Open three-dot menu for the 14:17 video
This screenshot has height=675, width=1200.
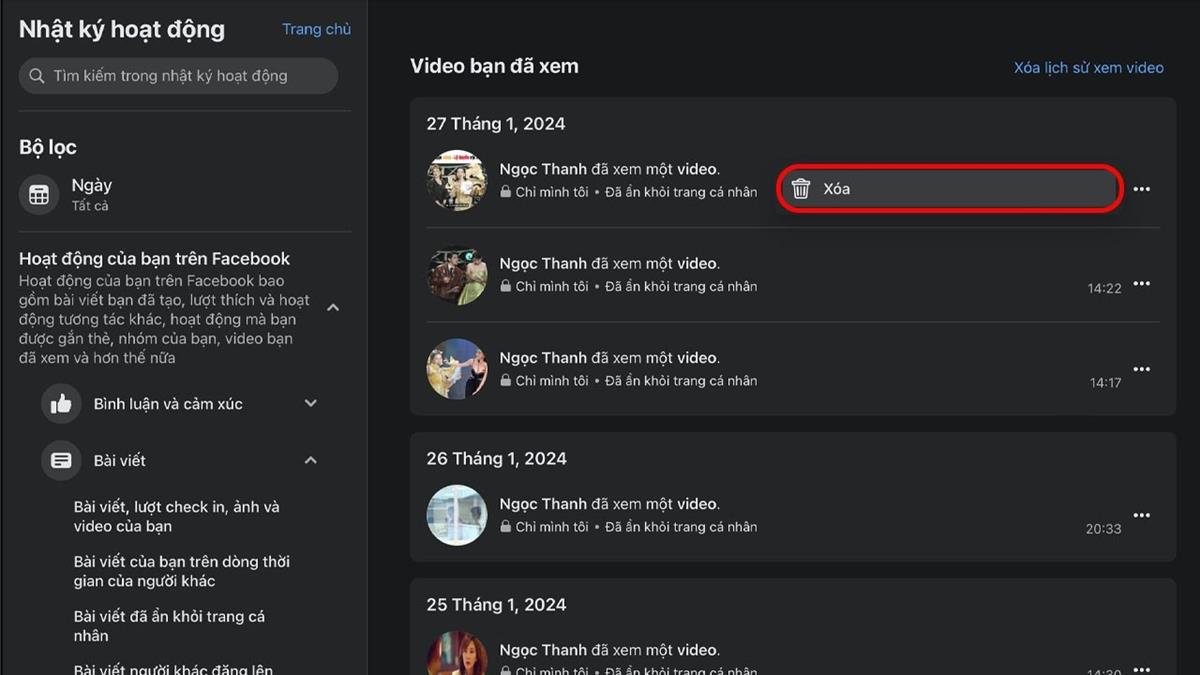click(x=1141, y=369)
